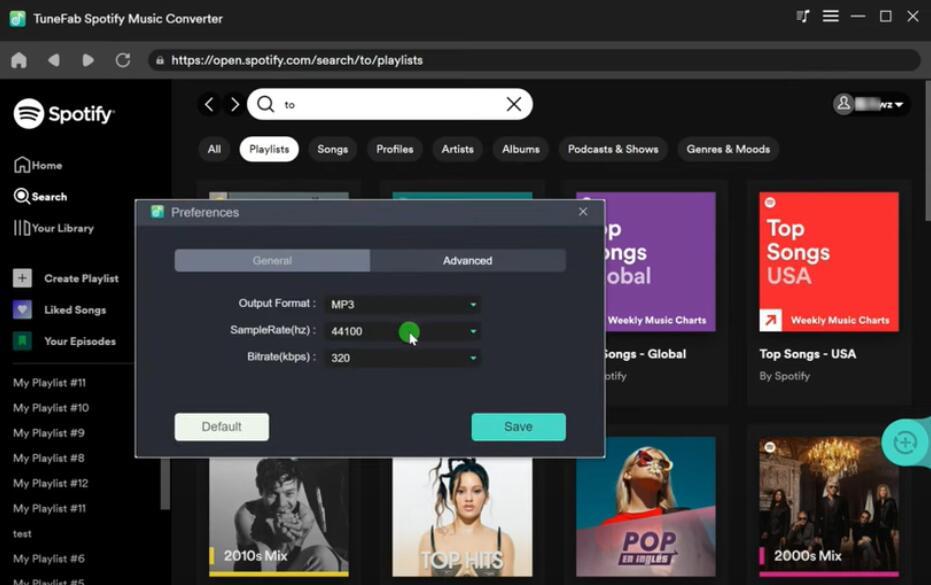Open Search in sidebar

(40, 196)
